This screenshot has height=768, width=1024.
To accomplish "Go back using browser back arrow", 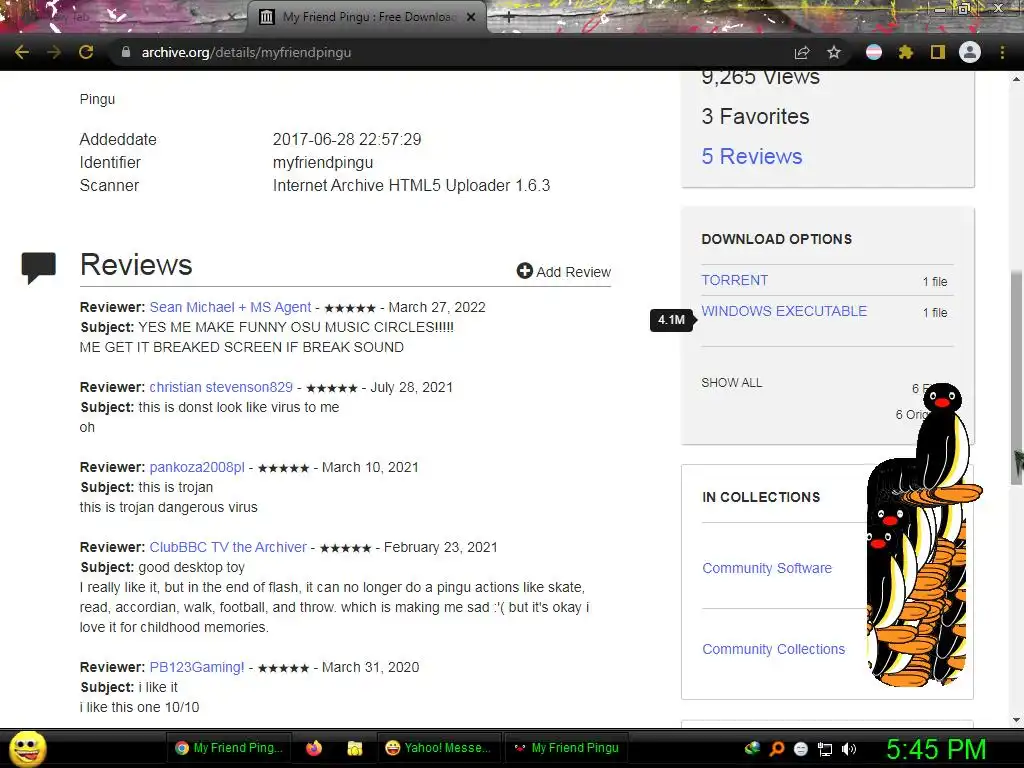I will (x=22, y=52).
